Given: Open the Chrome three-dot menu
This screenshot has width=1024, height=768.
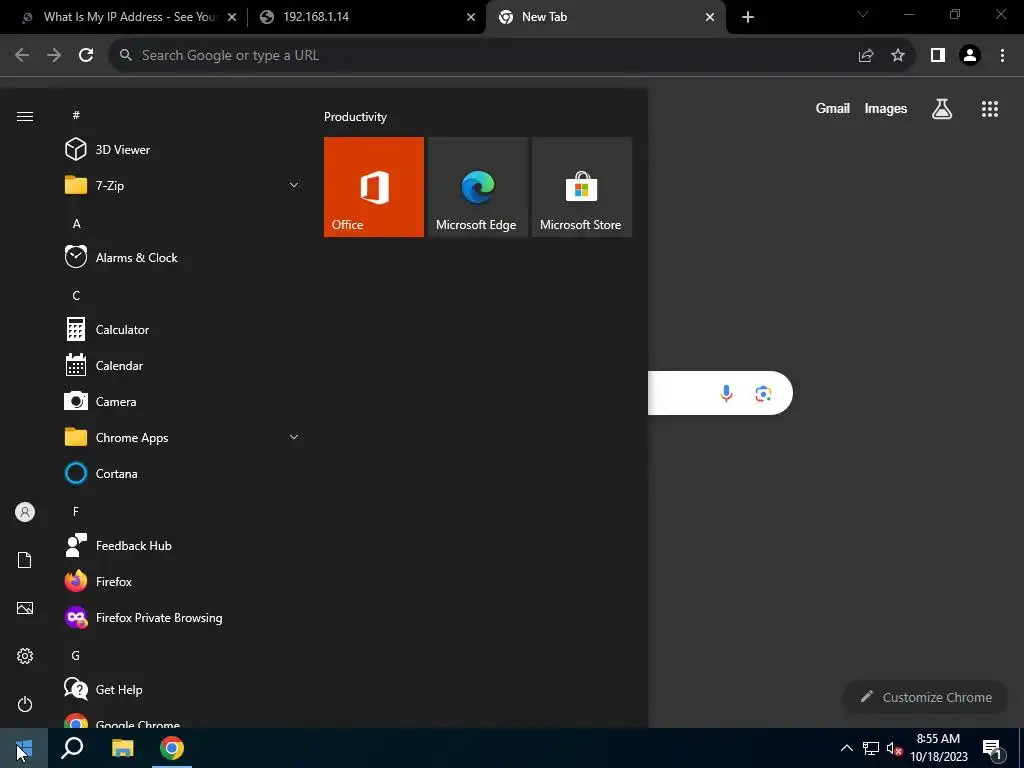Looking at the screenshot, I should (x=1002, y=56).
